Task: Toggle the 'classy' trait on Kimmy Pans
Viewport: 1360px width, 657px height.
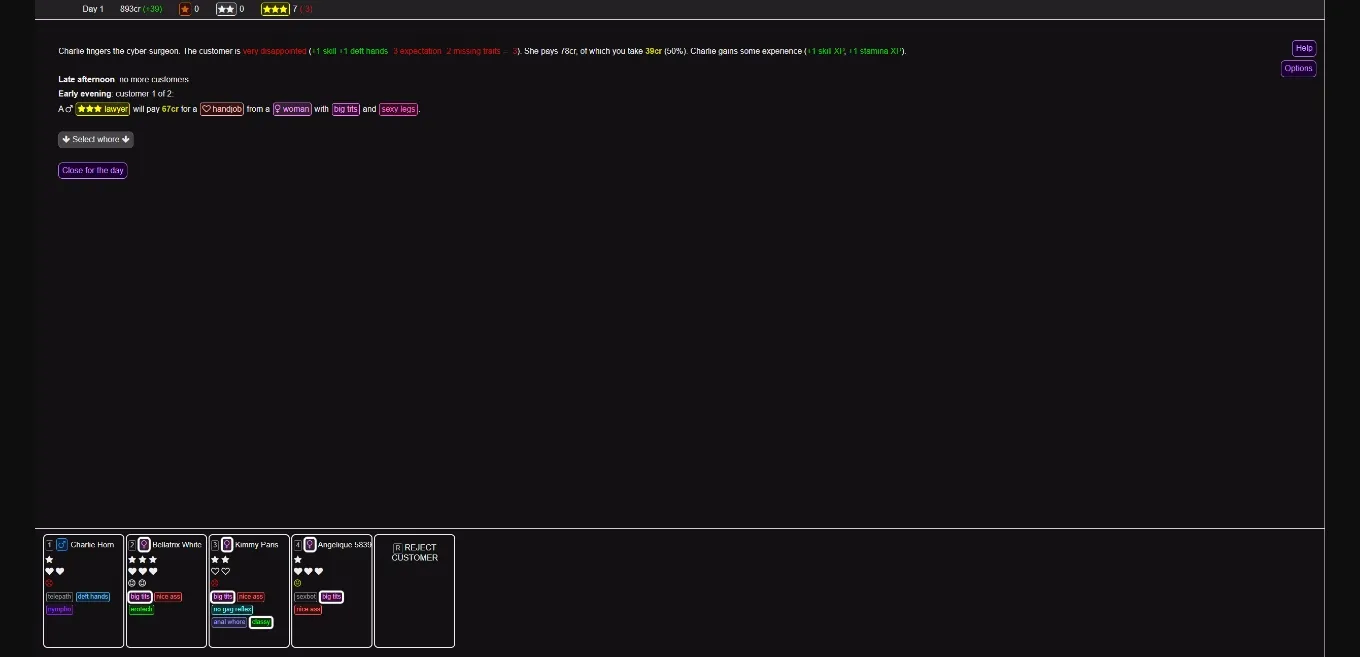Action: pyautogui.click(x=261, y=622)
